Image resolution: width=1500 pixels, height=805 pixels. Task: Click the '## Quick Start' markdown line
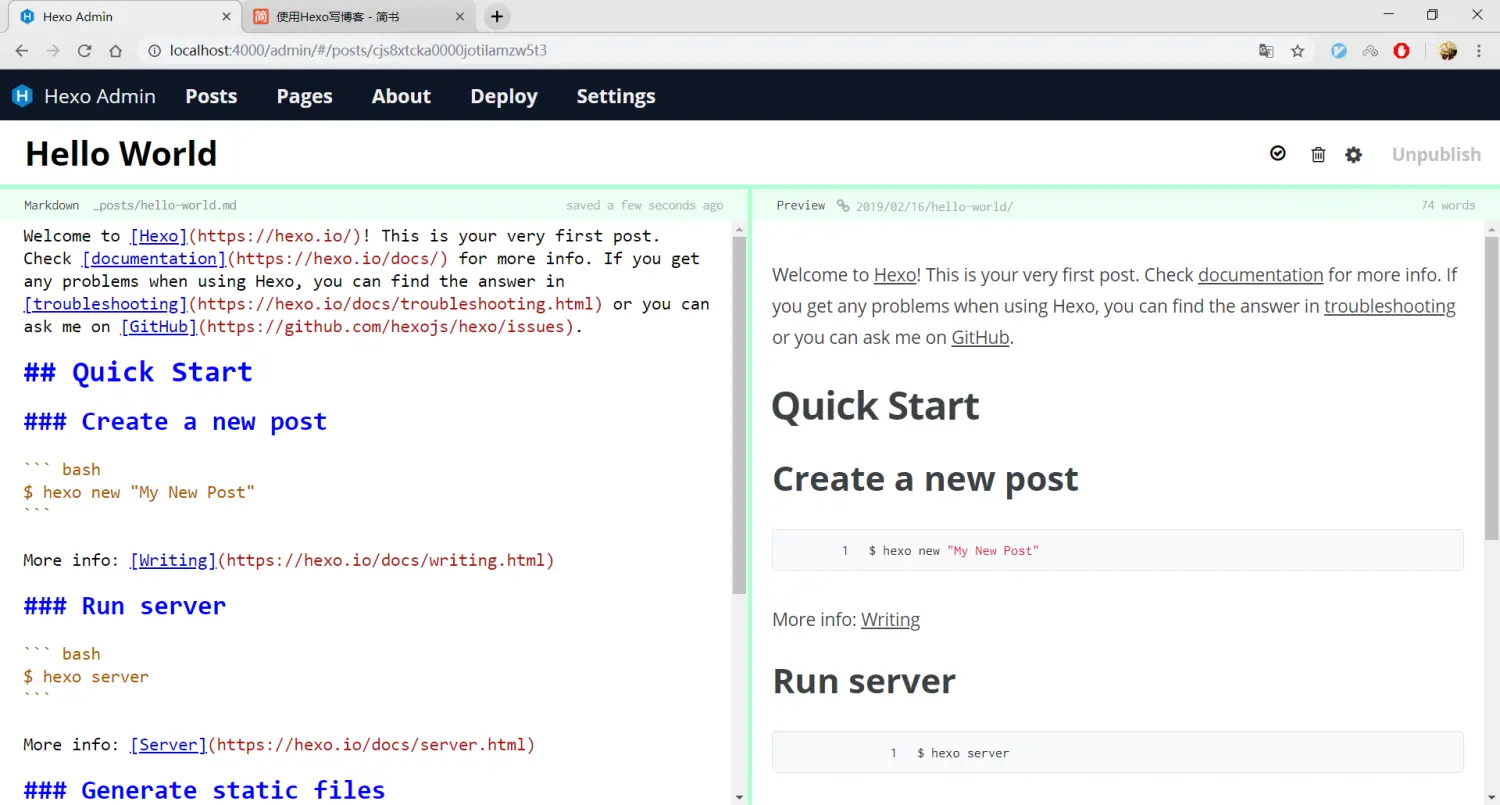click(x=138, y=372)
